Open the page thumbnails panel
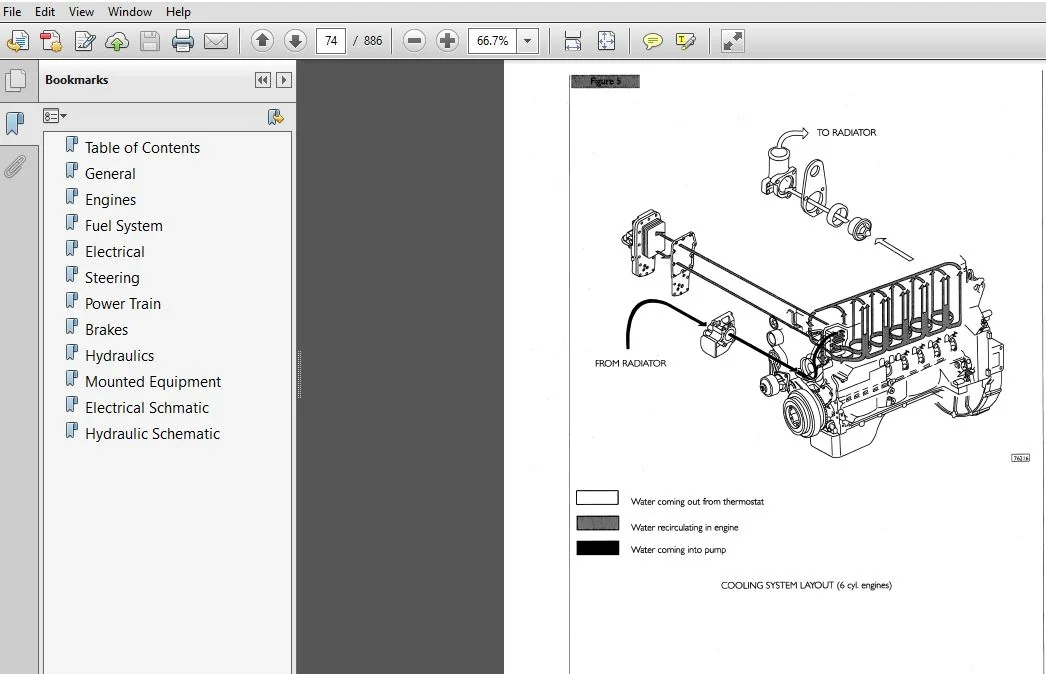Image resolution: width=1046 pixels, height=674 pixels. point(16,81)
